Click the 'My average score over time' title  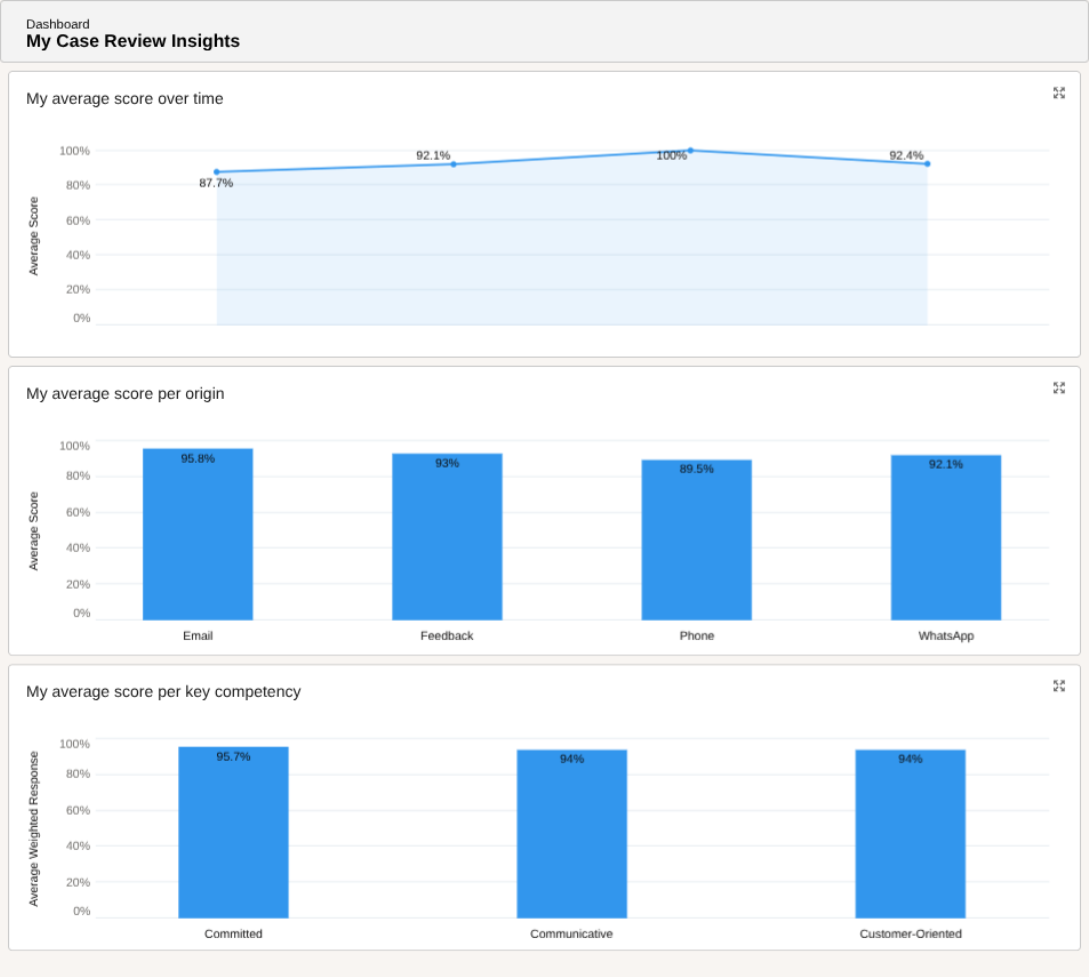point(125,99)
